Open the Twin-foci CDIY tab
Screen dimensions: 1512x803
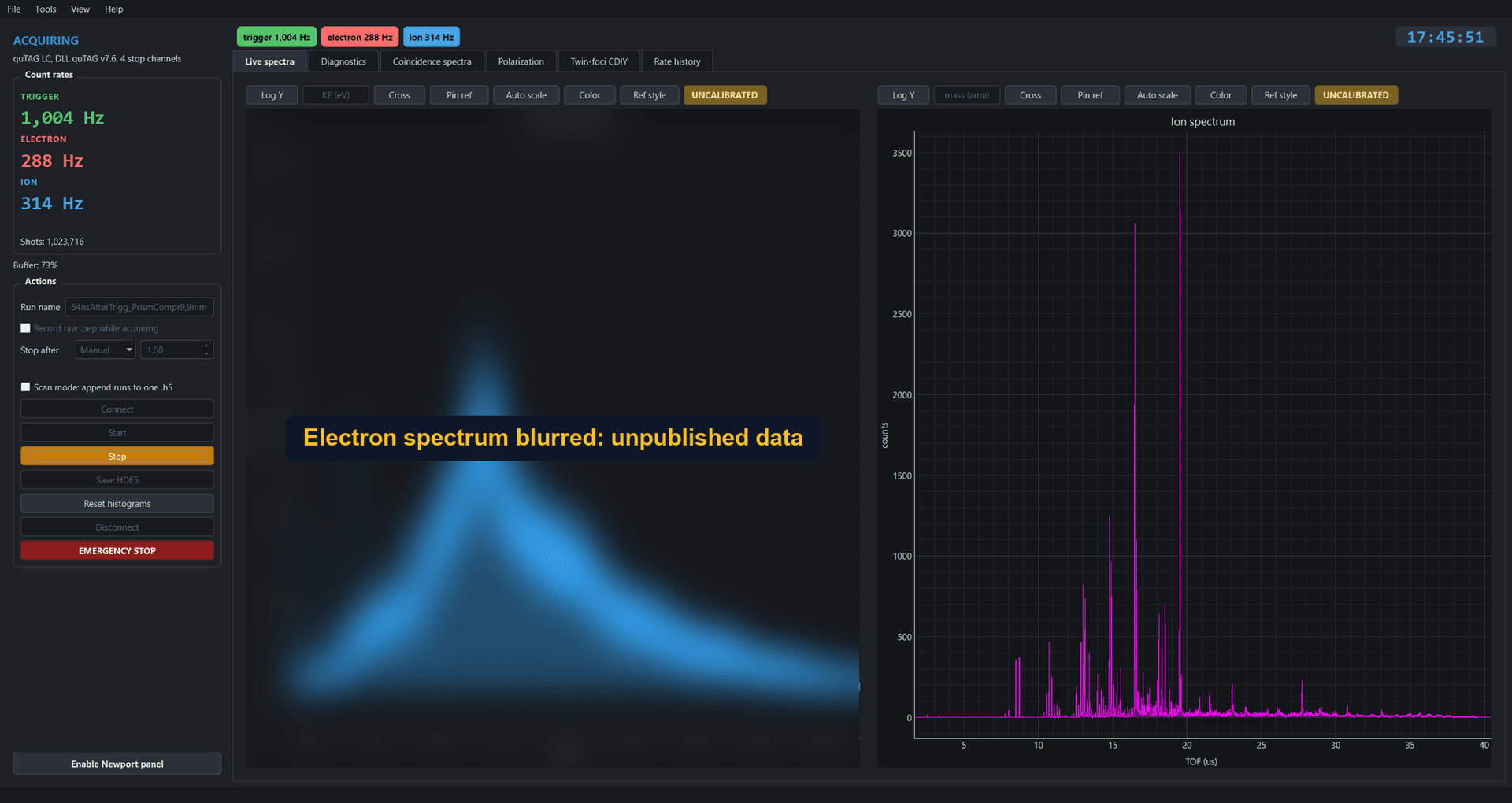(598, 61)
